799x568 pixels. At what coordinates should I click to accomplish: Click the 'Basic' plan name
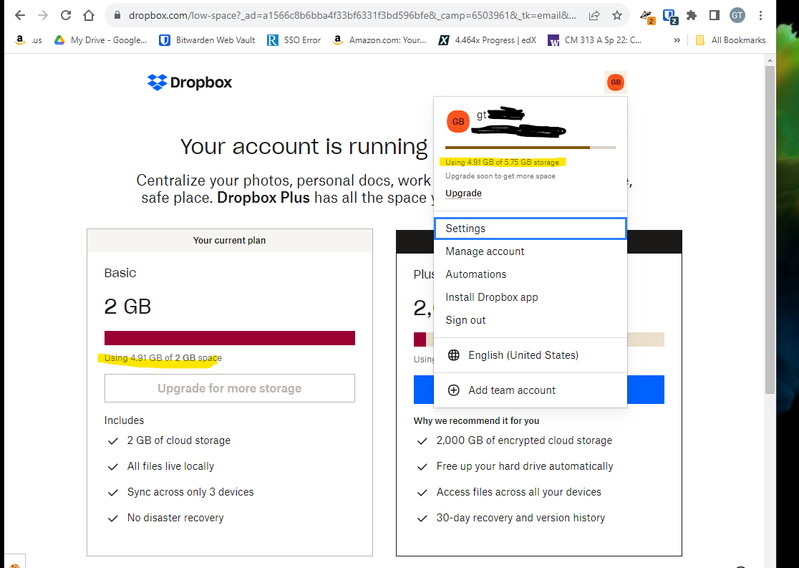(x=120, y=273)
